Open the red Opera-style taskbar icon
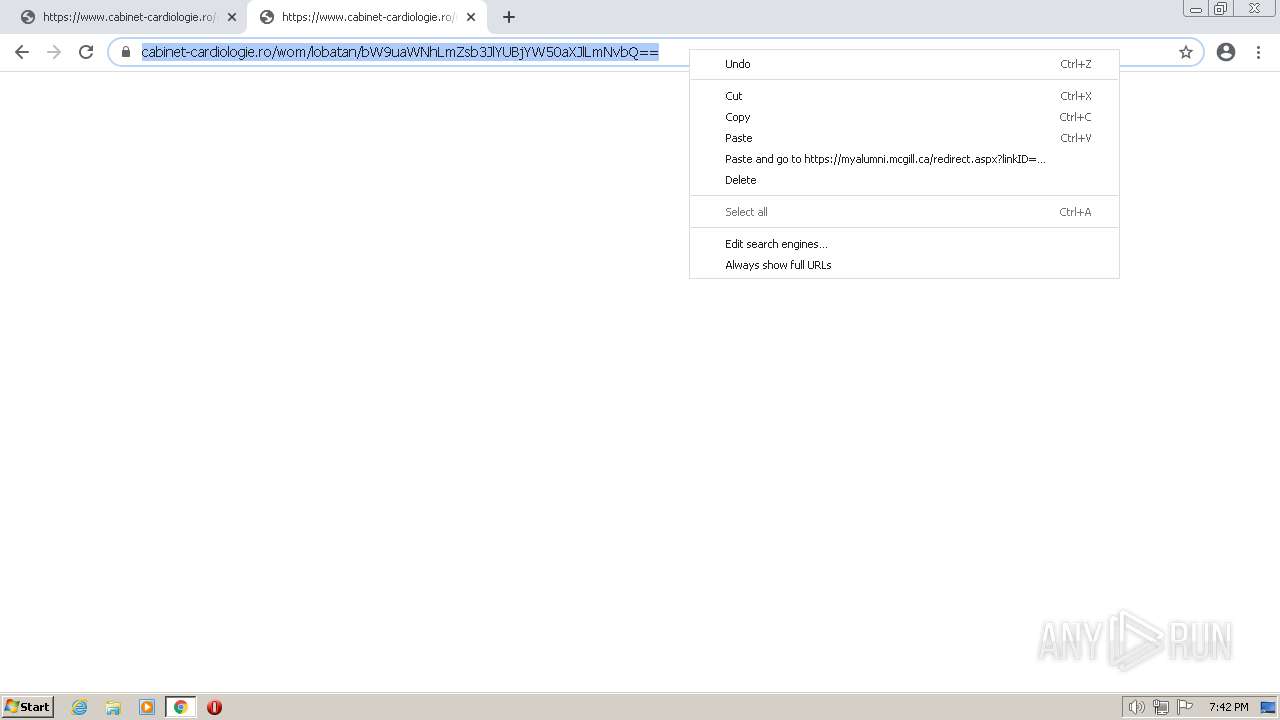1280x720 pixels. click(x=214, y=707)
